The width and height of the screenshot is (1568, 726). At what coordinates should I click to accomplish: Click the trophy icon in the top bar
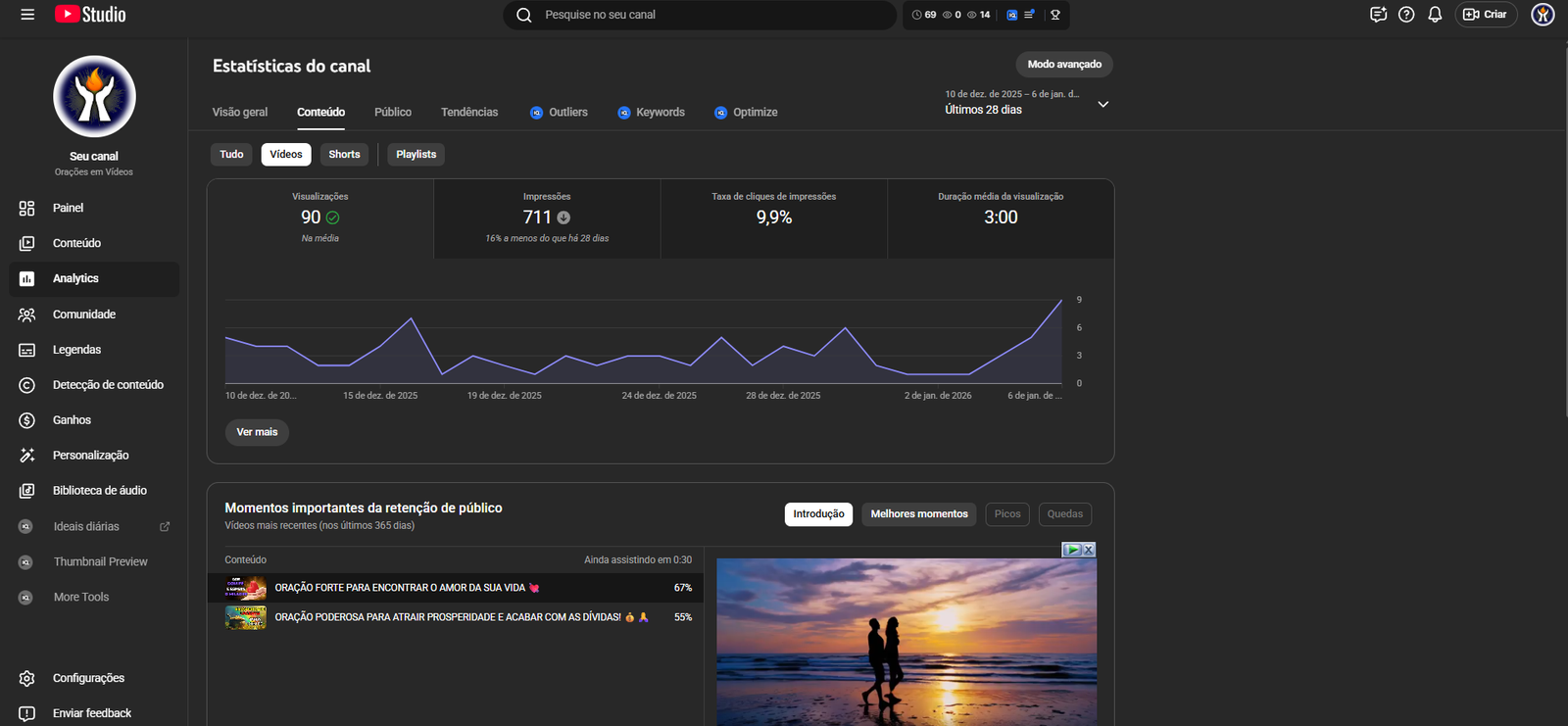(x=1055, y=15)
